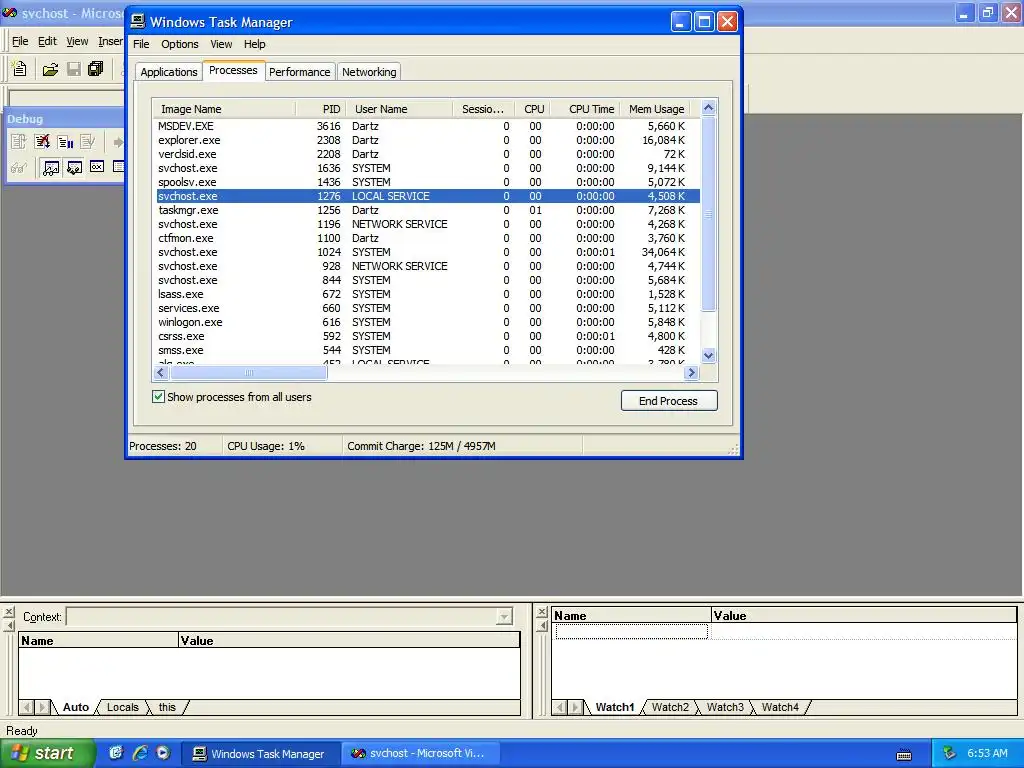
Task: Close the Watch pane with its small X
Action: click(x=541, y=612)
